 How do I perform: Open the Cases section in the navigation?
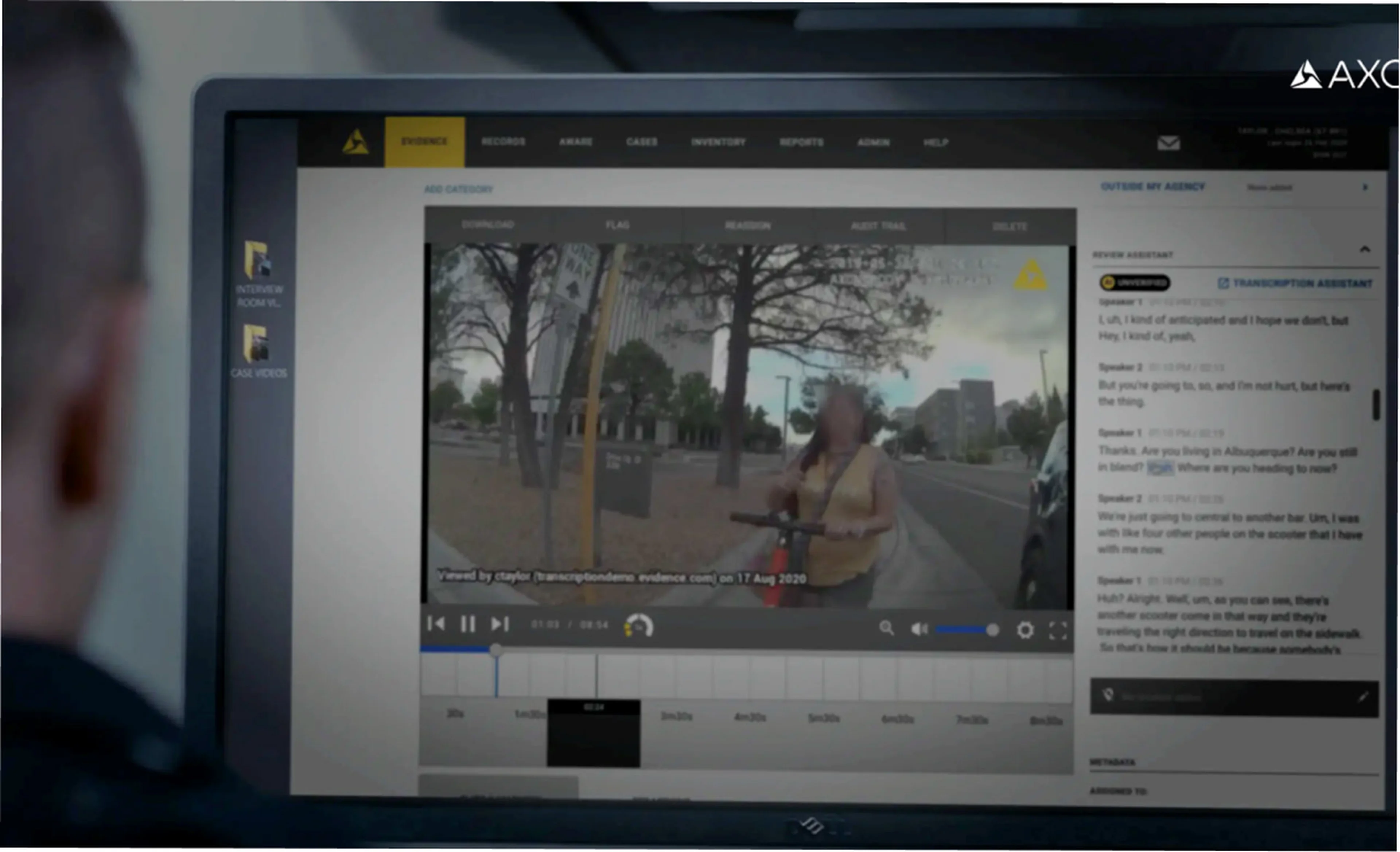point(642,142)
